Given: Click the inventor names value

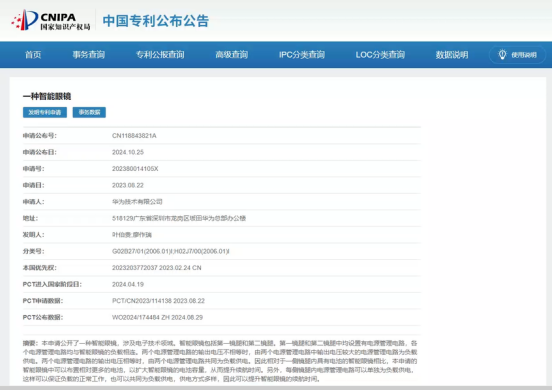Looking at the screenshot, I should click(x=132, y=235).
